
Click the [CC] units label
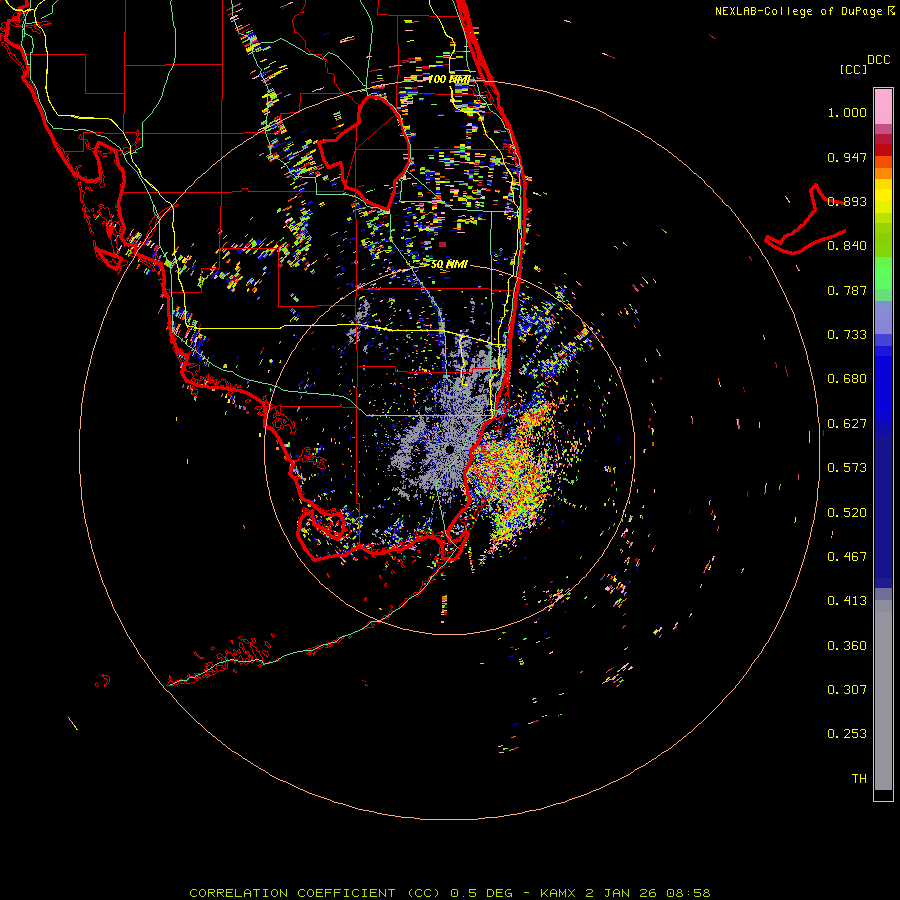(x=853, y=69)
